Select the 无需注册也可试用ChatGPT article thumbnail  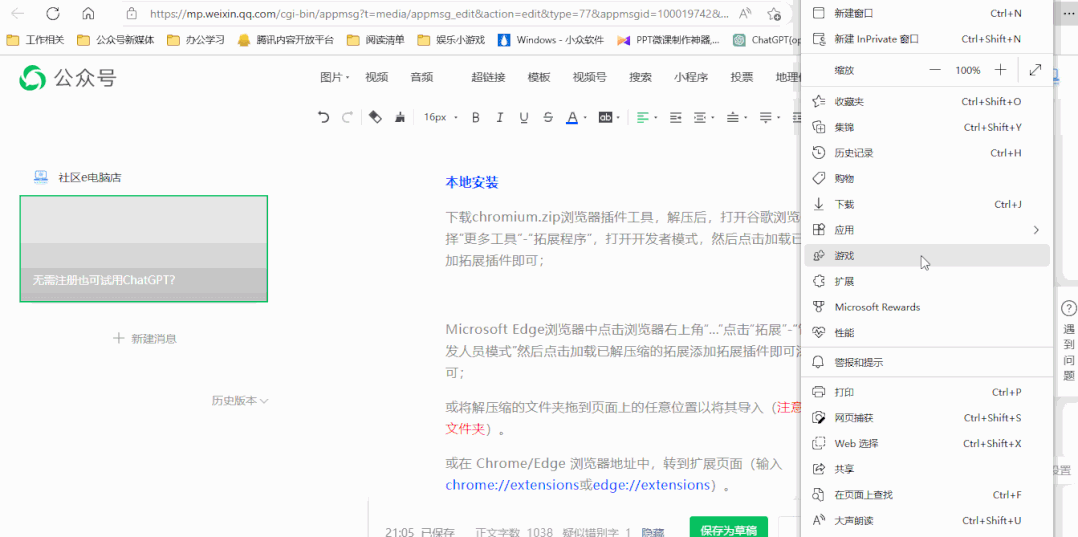(x=144, y=249)
